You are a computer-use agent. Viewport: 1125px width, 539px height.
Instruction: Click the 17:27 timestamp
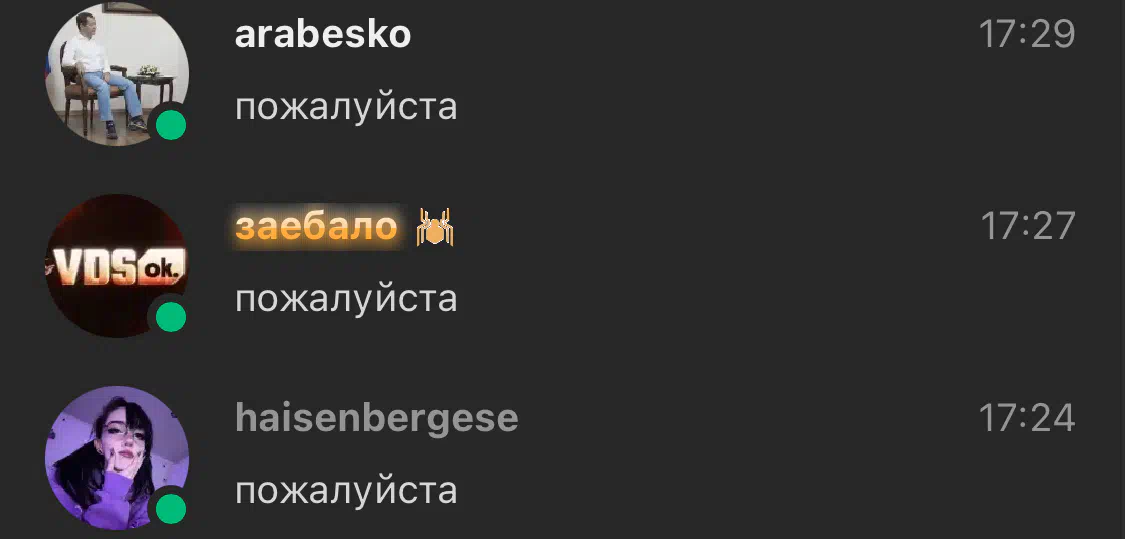pos(1027,227)
